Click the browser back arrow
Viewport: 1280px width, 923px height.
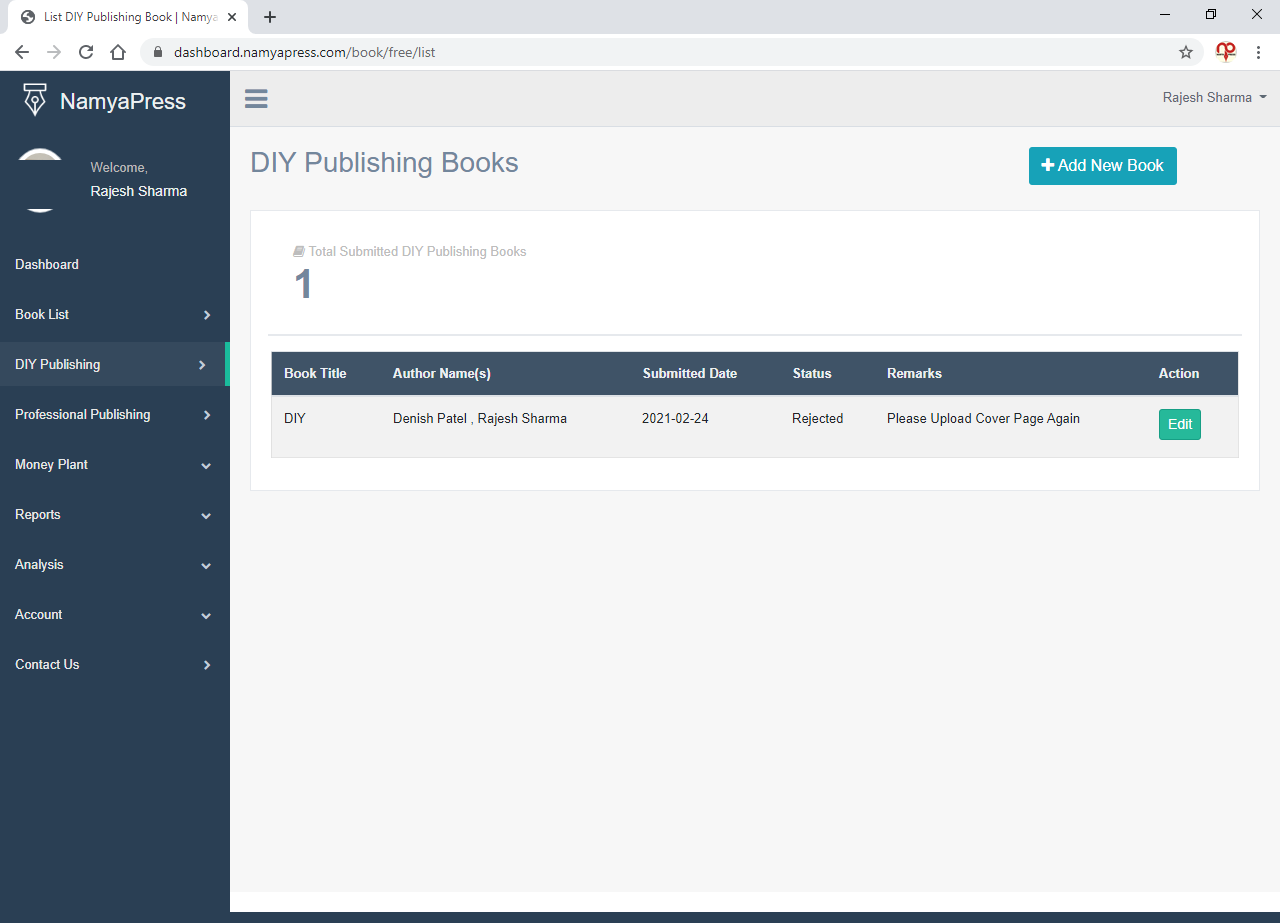pos(22,52)
